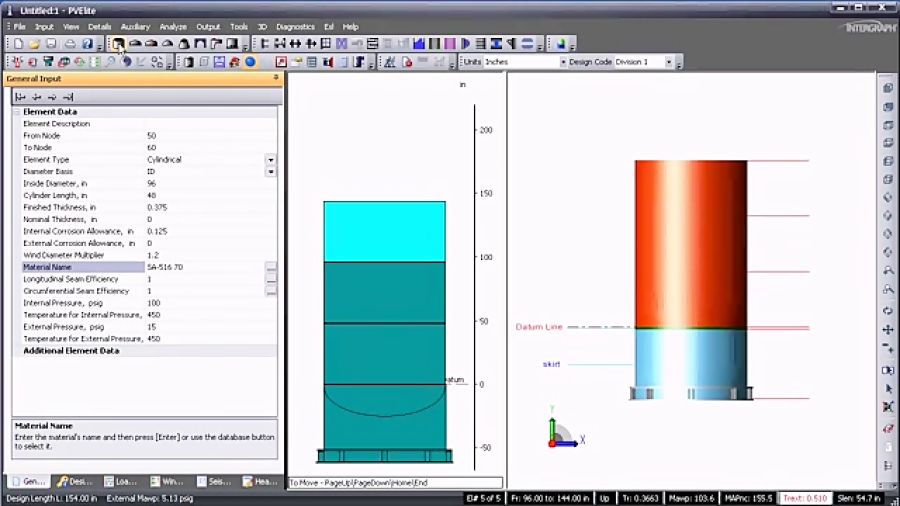Select the cylindrical shell element tool

(x=118, y=44)
